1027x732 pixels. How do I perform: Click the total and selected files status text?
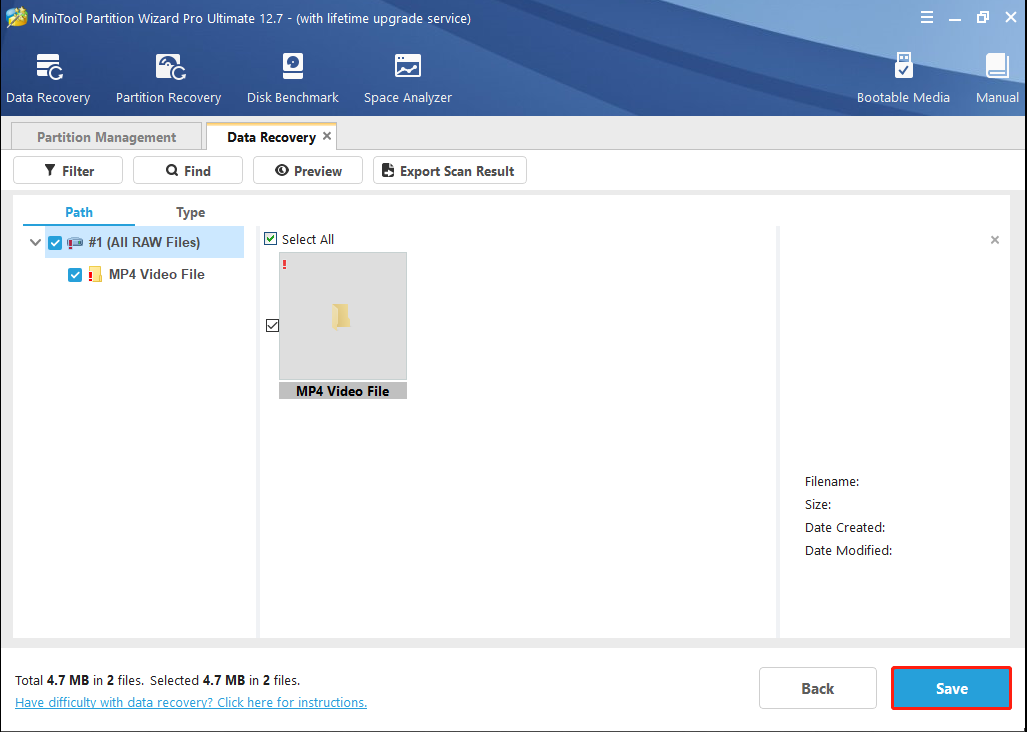tap(157, 680)
